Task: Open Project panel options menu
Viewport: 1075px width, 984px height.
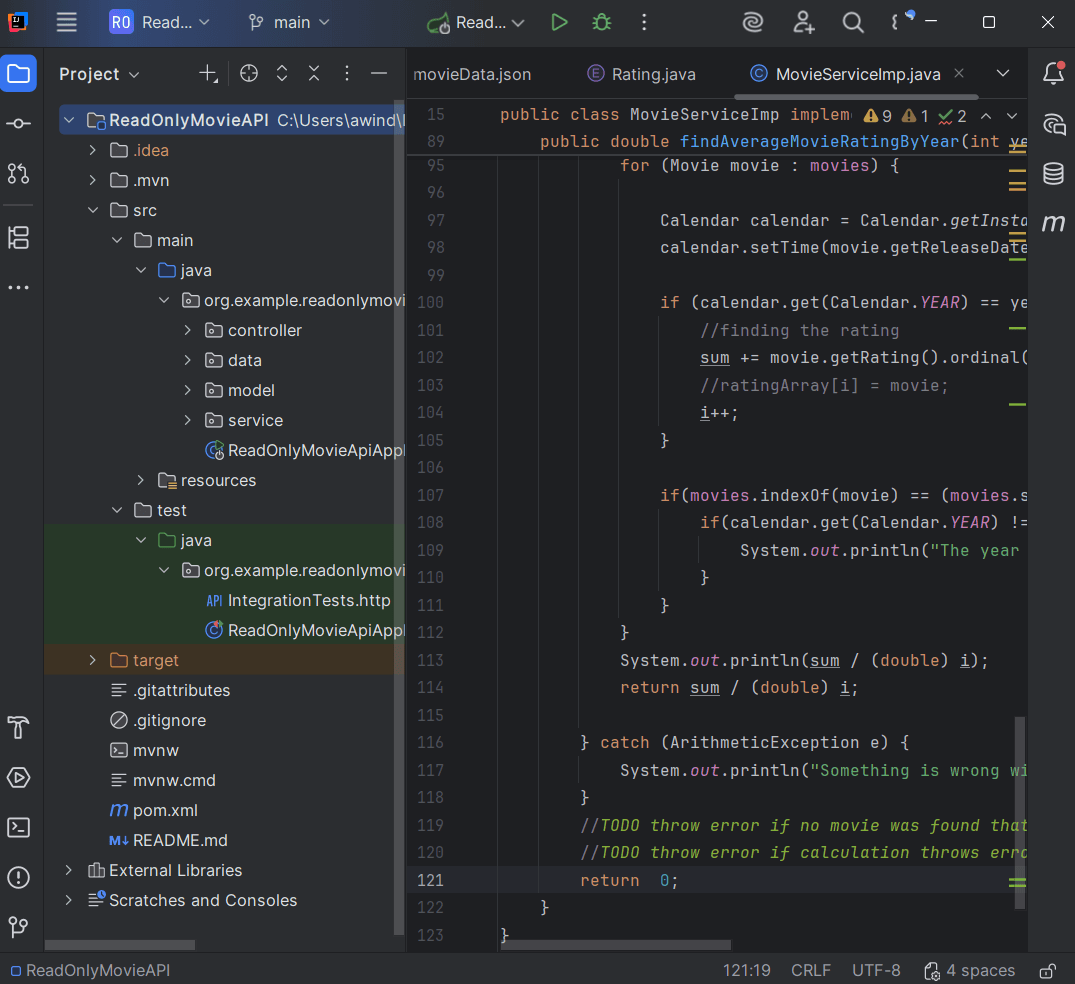Action: click(347, 73)
